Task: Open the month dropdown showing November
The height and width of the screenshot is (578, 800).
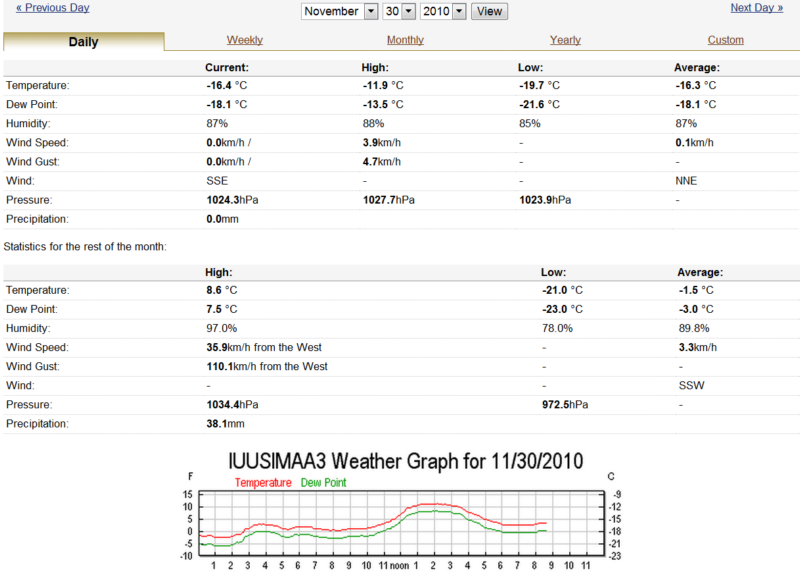Action: click(x=339, y=11)
